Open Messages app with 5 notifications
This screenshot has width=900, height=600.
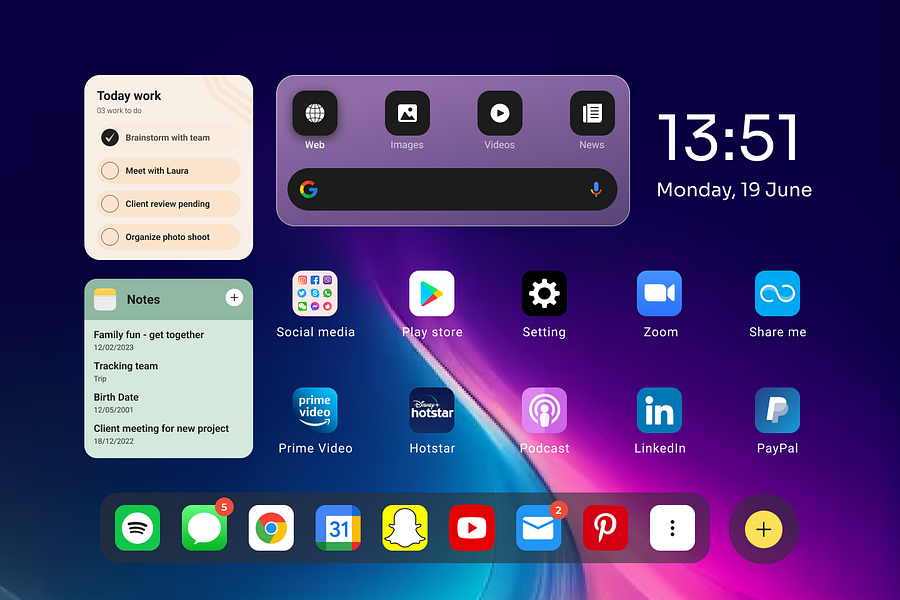[x=204, y=528]
